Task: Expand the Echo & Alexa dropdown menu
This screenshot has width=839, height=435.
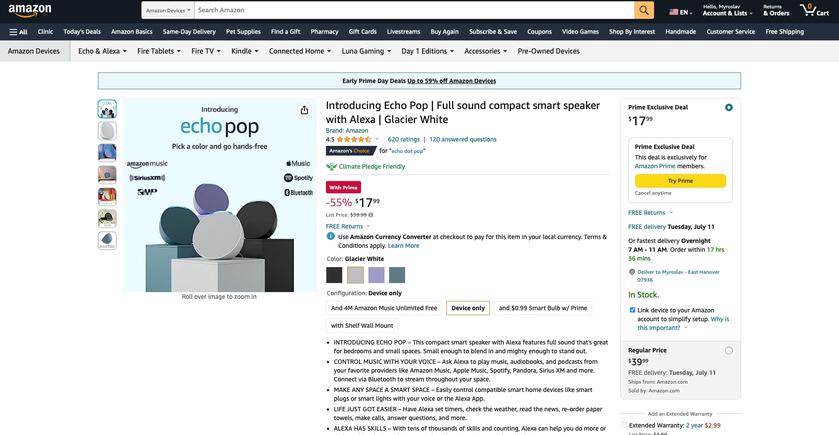Action: 102,51
